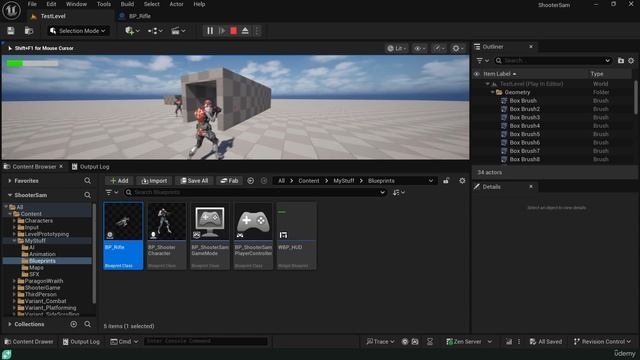The height and width of the screenshot is (360, 640).
Task: Open the browse-content icon next to the save icon
Action: [x=29, y=31]
